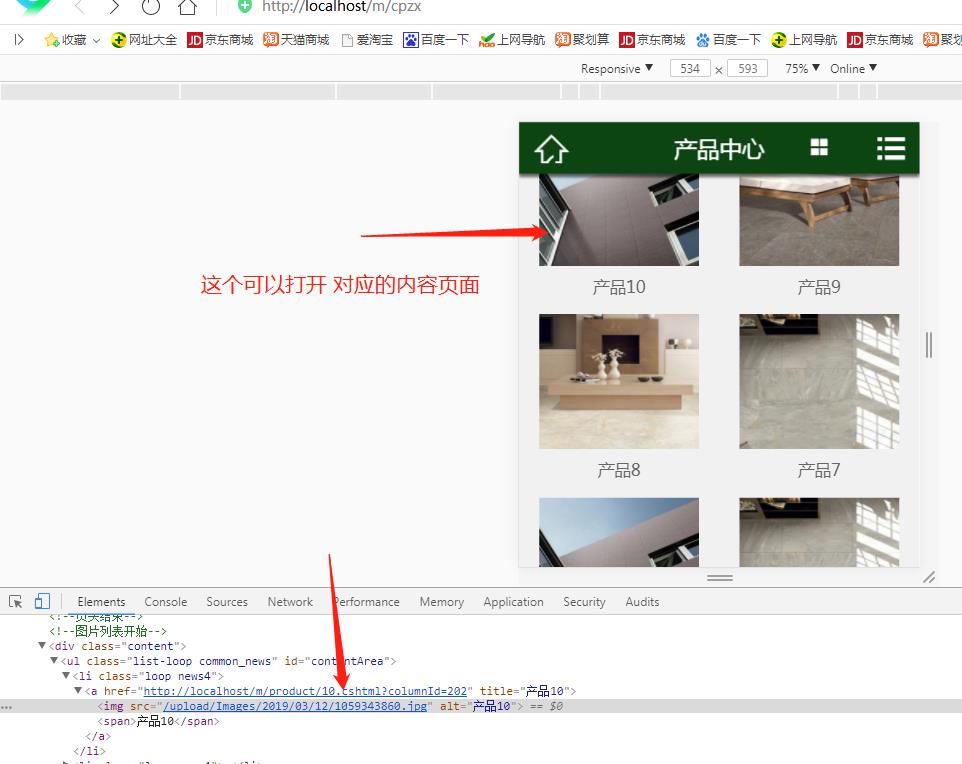962x764 pixels.
Task: Collapse the li class="loop news4" node
Action: tap(66, 676)
